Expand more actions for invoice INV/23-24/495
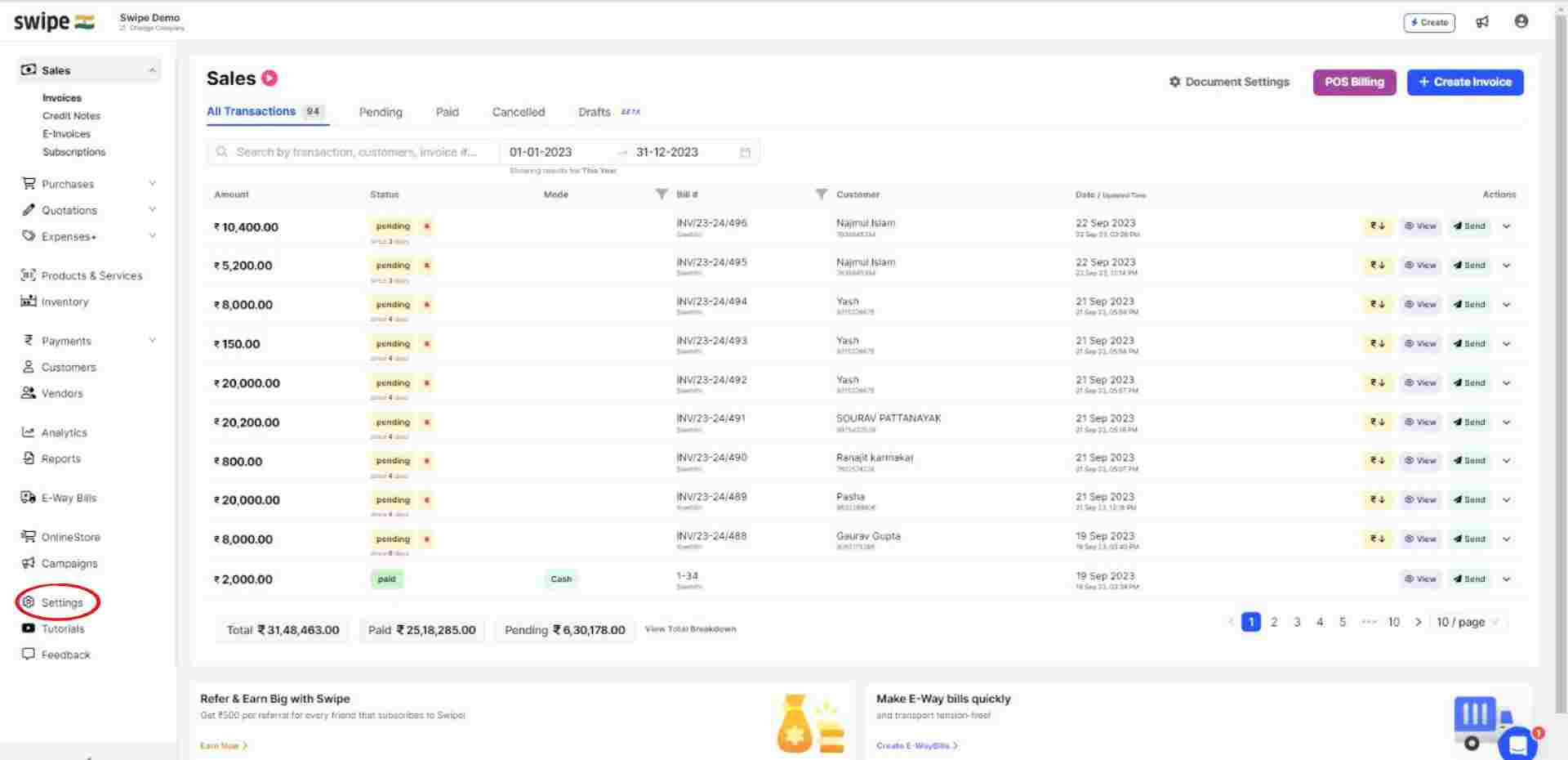1568x760 pixels. click(x=1507, y=266)
